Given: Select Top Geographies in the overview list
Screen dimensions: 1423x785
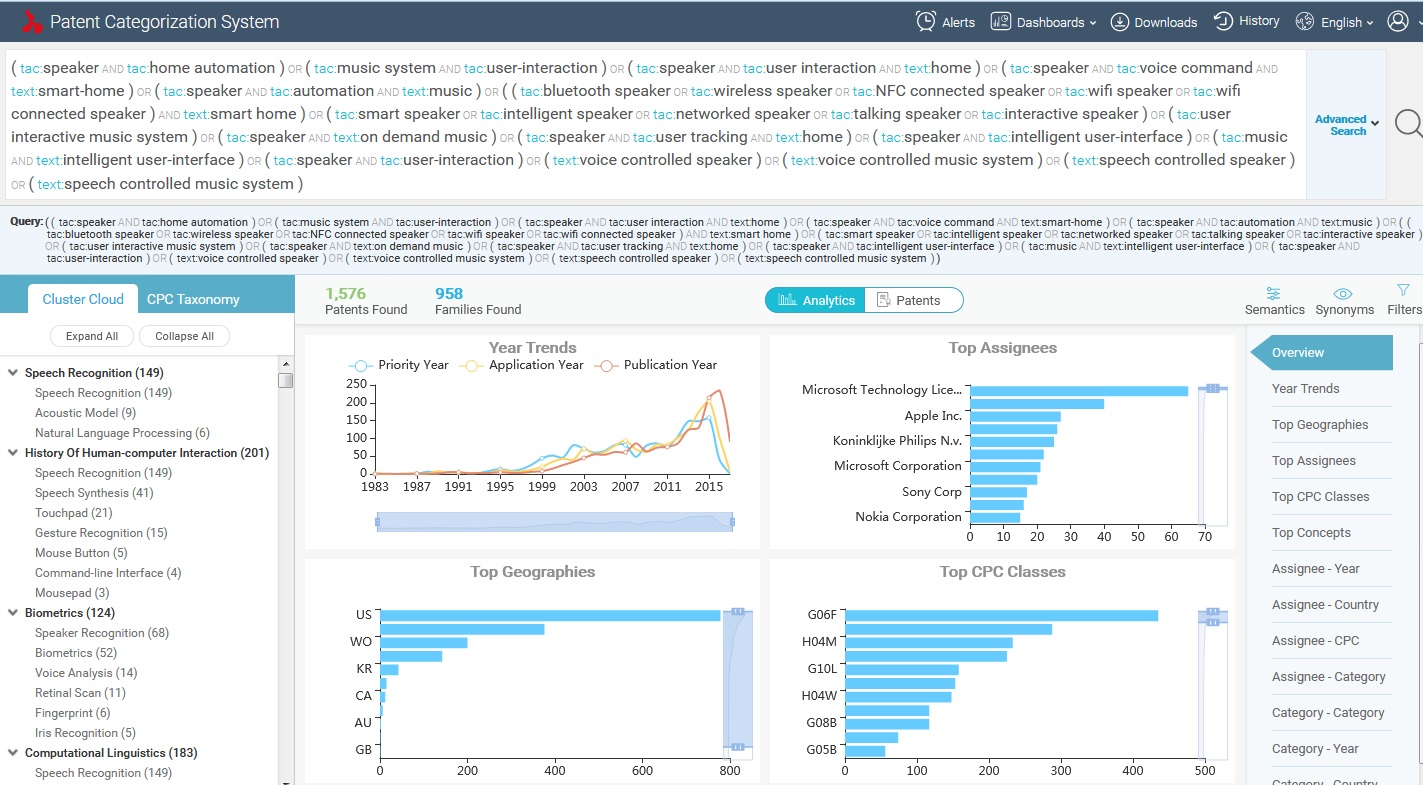Looking at the screenshot, I should [x=1319, y=425].
